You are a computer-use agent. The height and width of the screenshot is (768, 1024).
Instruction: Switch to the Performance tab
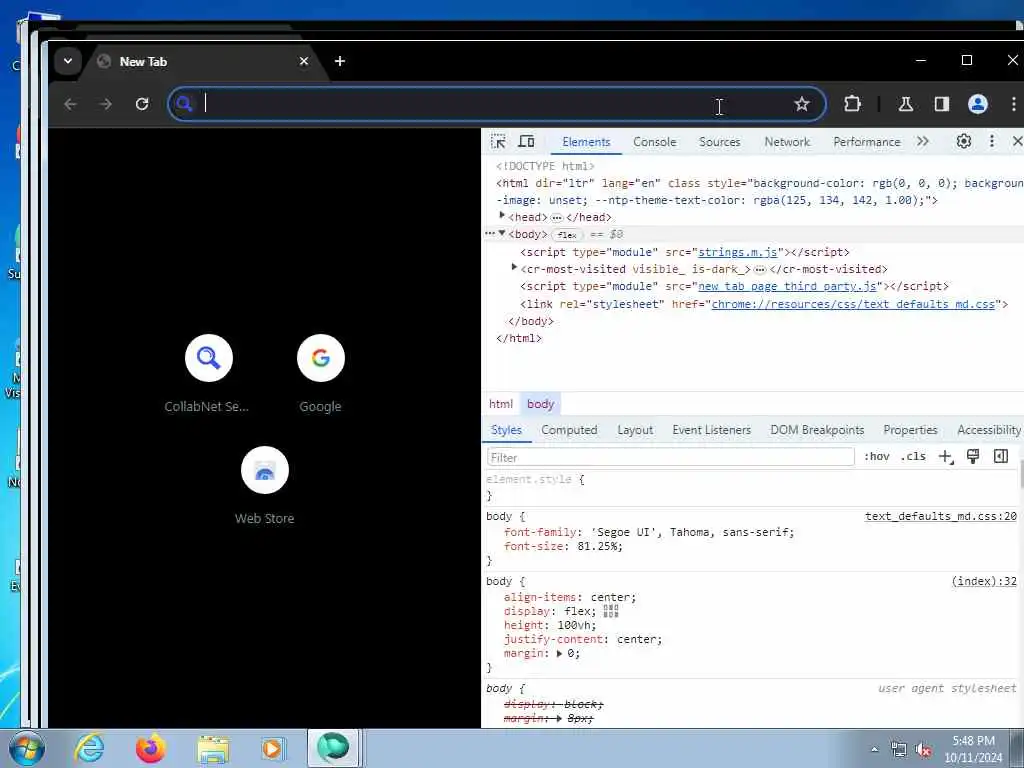[x=867, y=142]
